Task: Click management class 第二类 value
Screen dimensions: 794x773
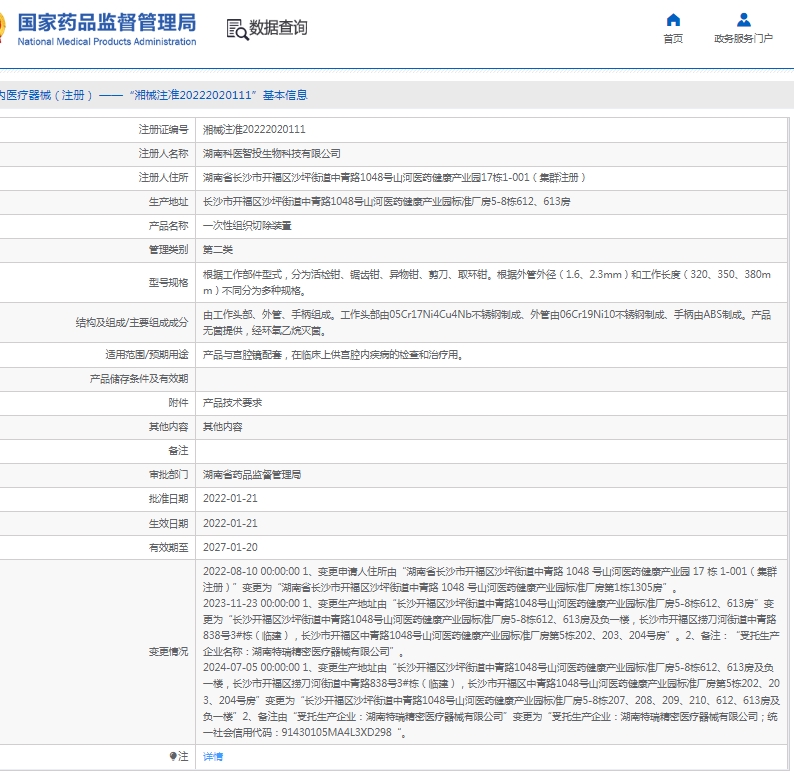Action: pos(218,250)
